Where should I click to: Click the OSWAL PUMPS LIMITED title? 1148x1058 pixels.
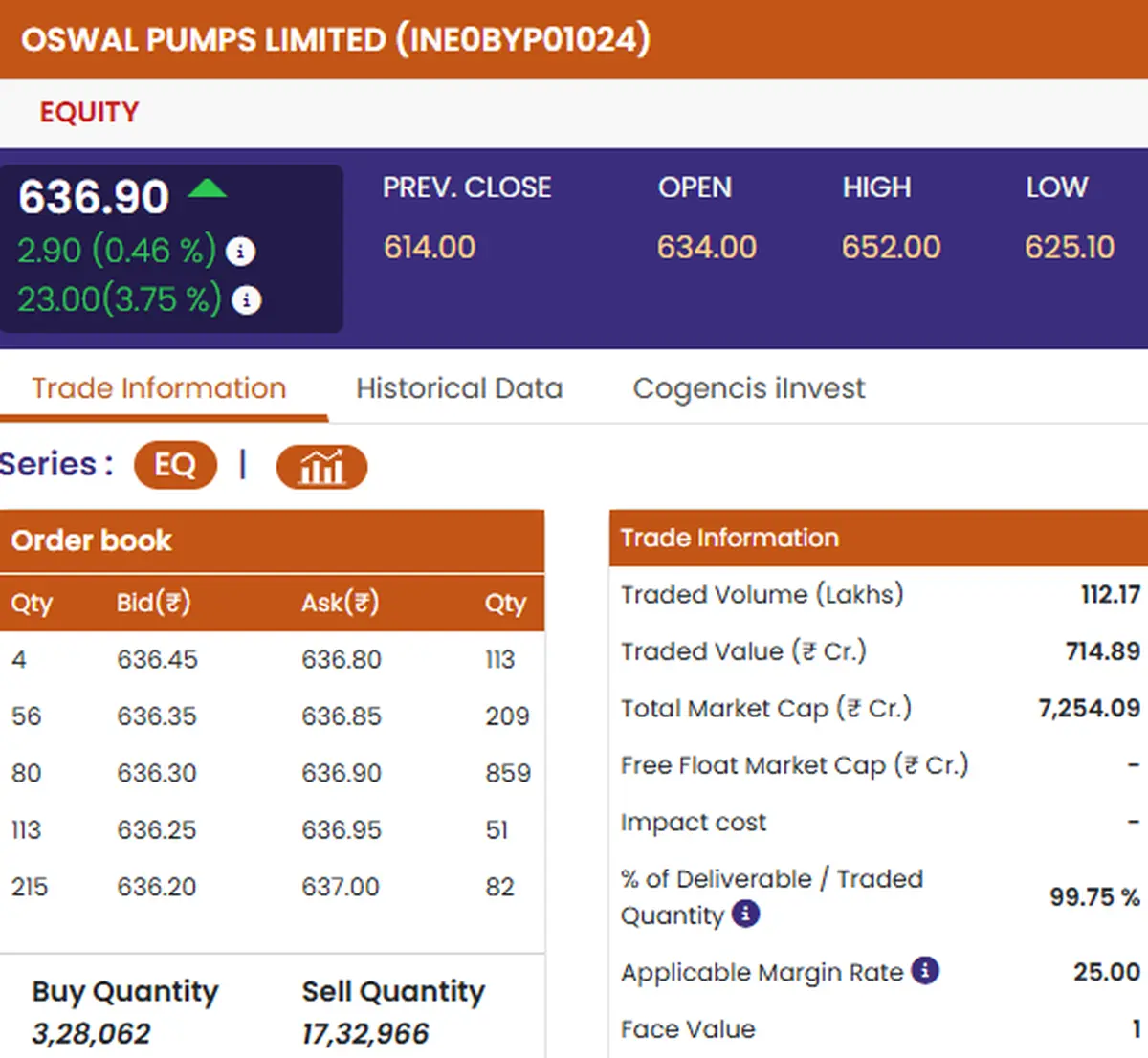(x=336, y=39)
